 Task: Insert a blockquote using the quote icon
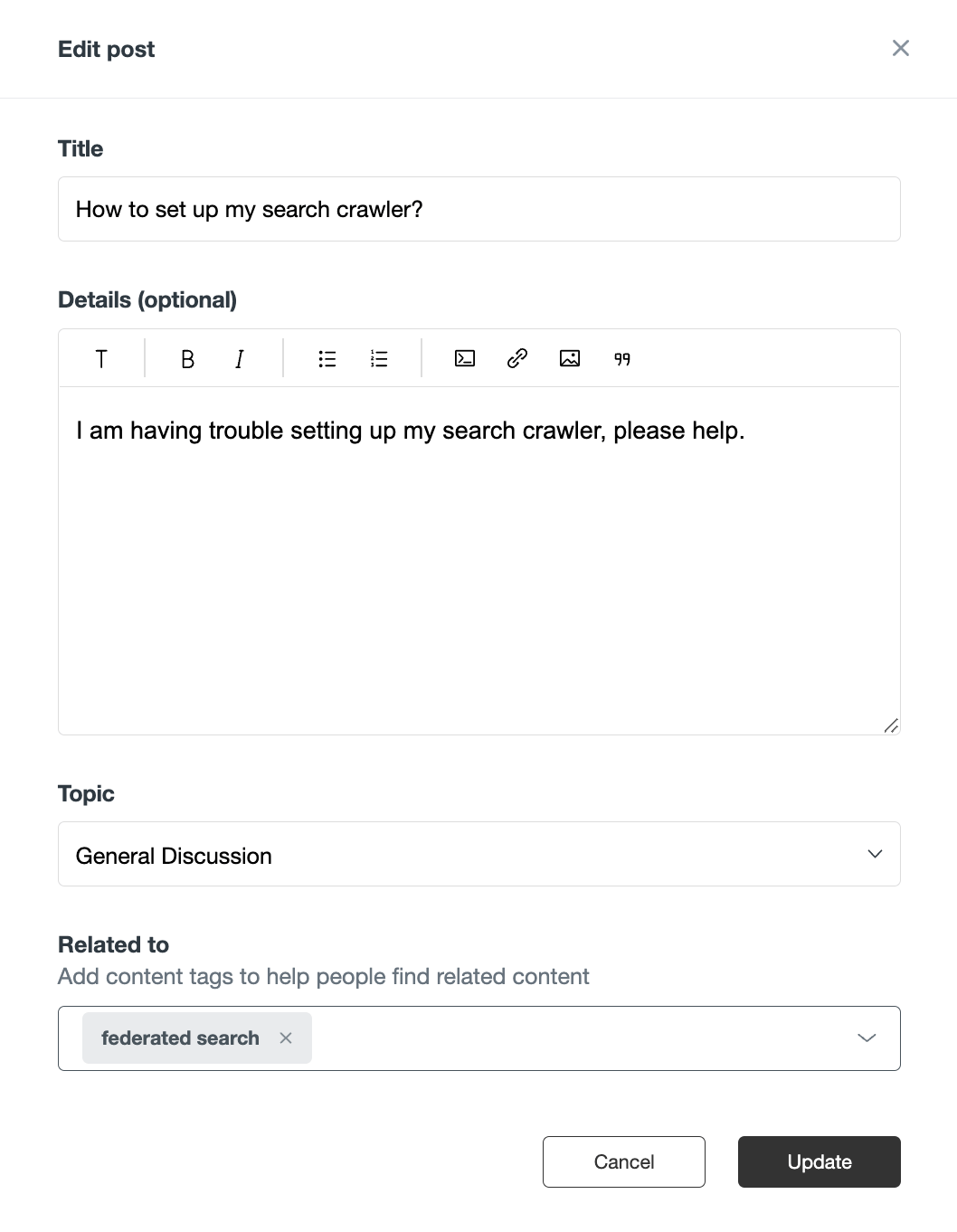pos(621,359)
